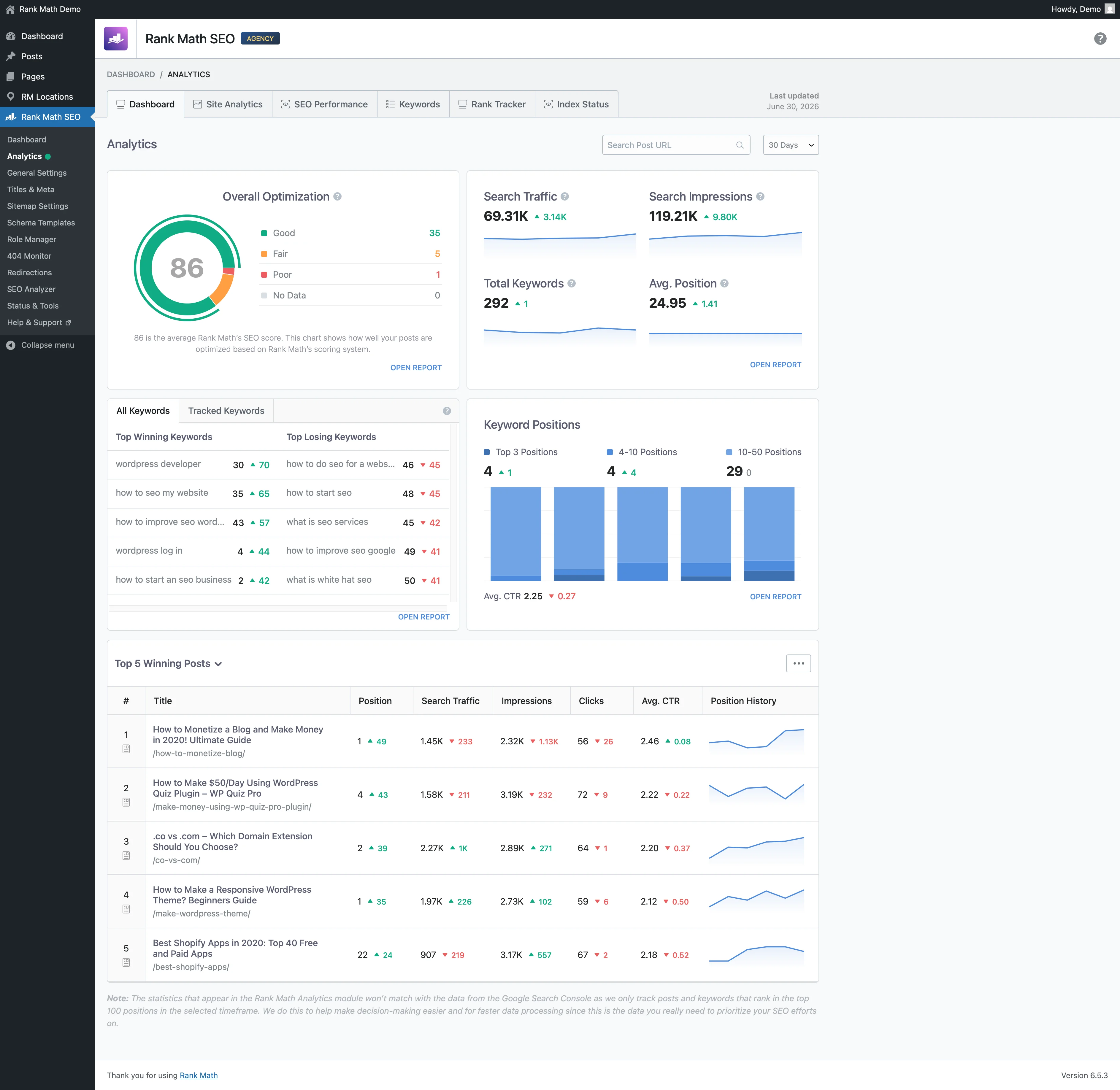Switch to Tracked Keywords tab
The image size is (1120, 1090).
[226, 411]
